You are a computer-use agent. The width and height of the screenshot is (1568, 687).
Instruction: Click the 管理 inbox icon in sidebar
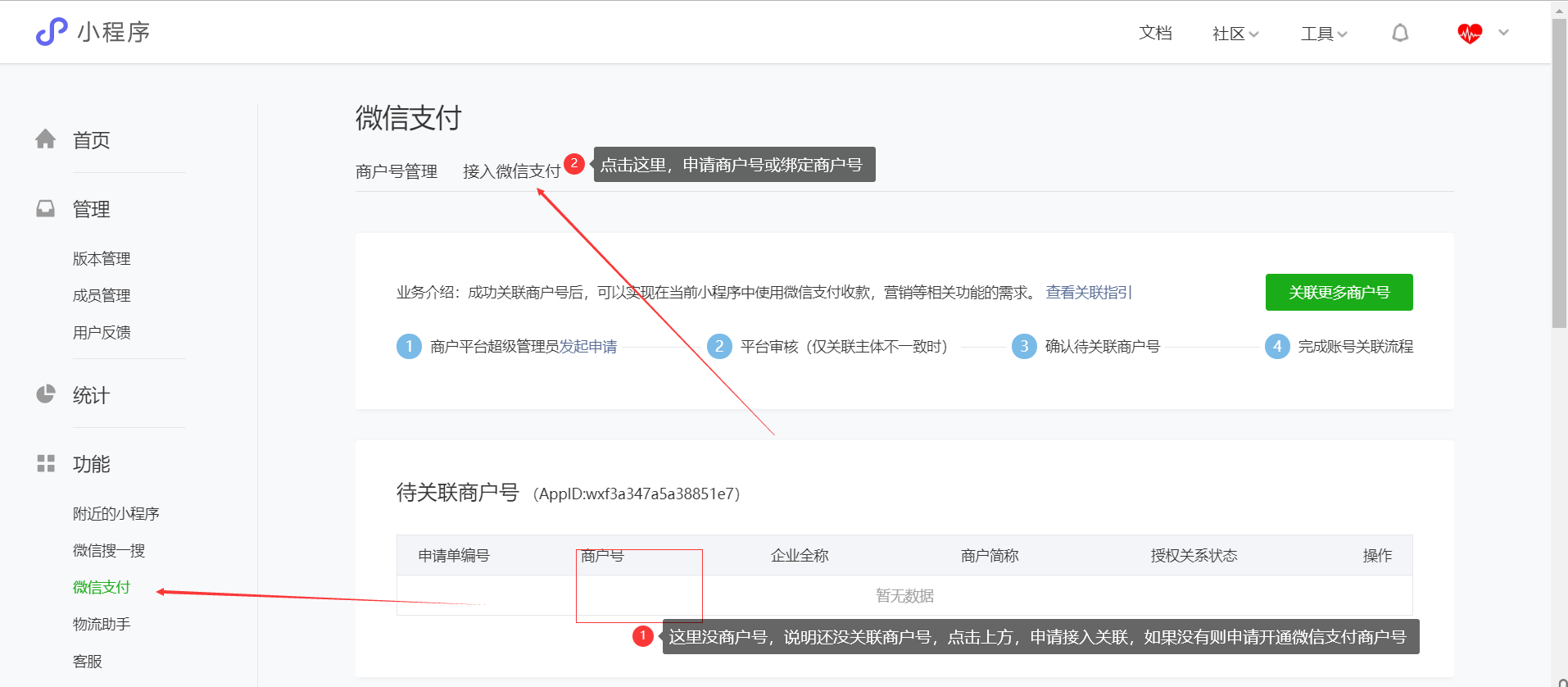pyautogui.click(x=46, y=208)
